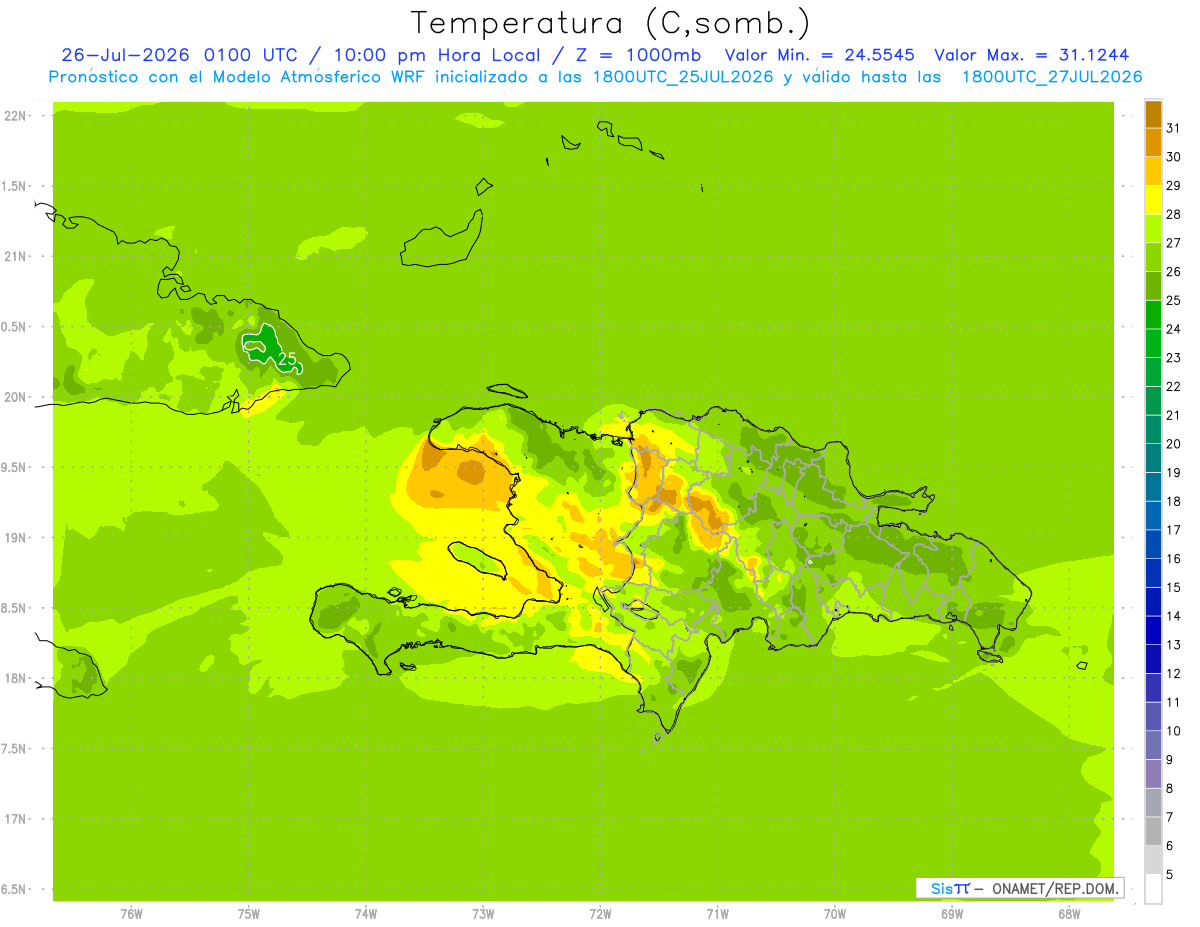The width and height of the screenshot is (1200, 927).
Task: Click the blue segment between 15 and 16
Action: (x=1153, y=573)
